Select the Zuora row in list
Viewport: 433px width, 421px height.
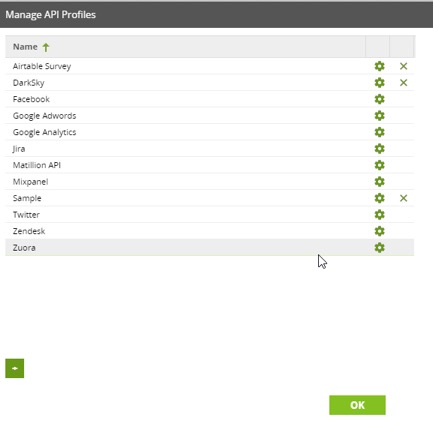point(210,248)
